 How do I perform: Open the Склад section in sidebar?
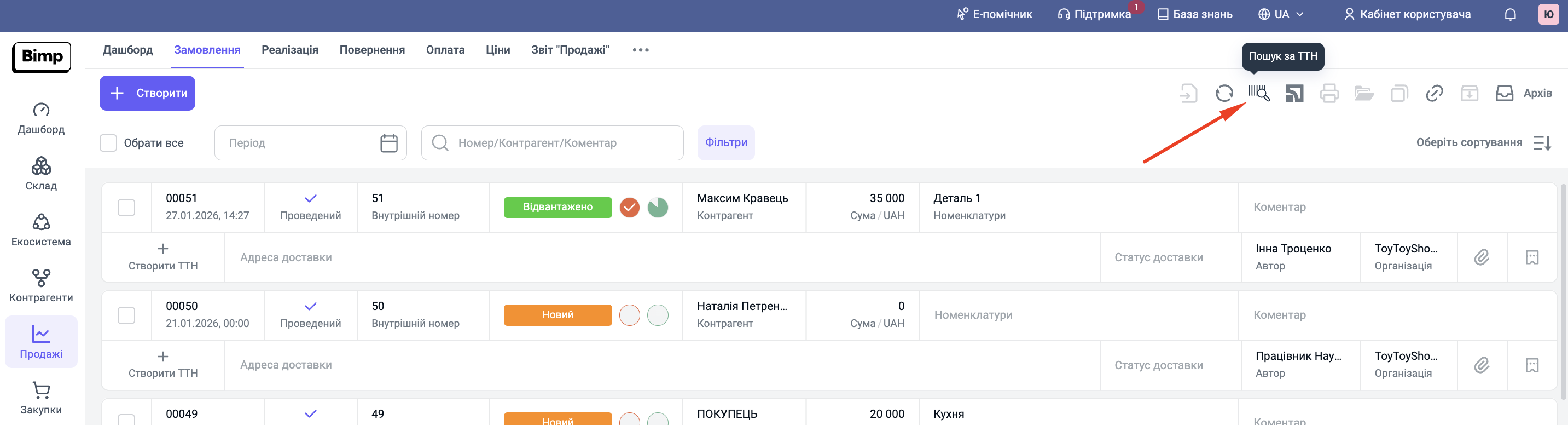41,174
